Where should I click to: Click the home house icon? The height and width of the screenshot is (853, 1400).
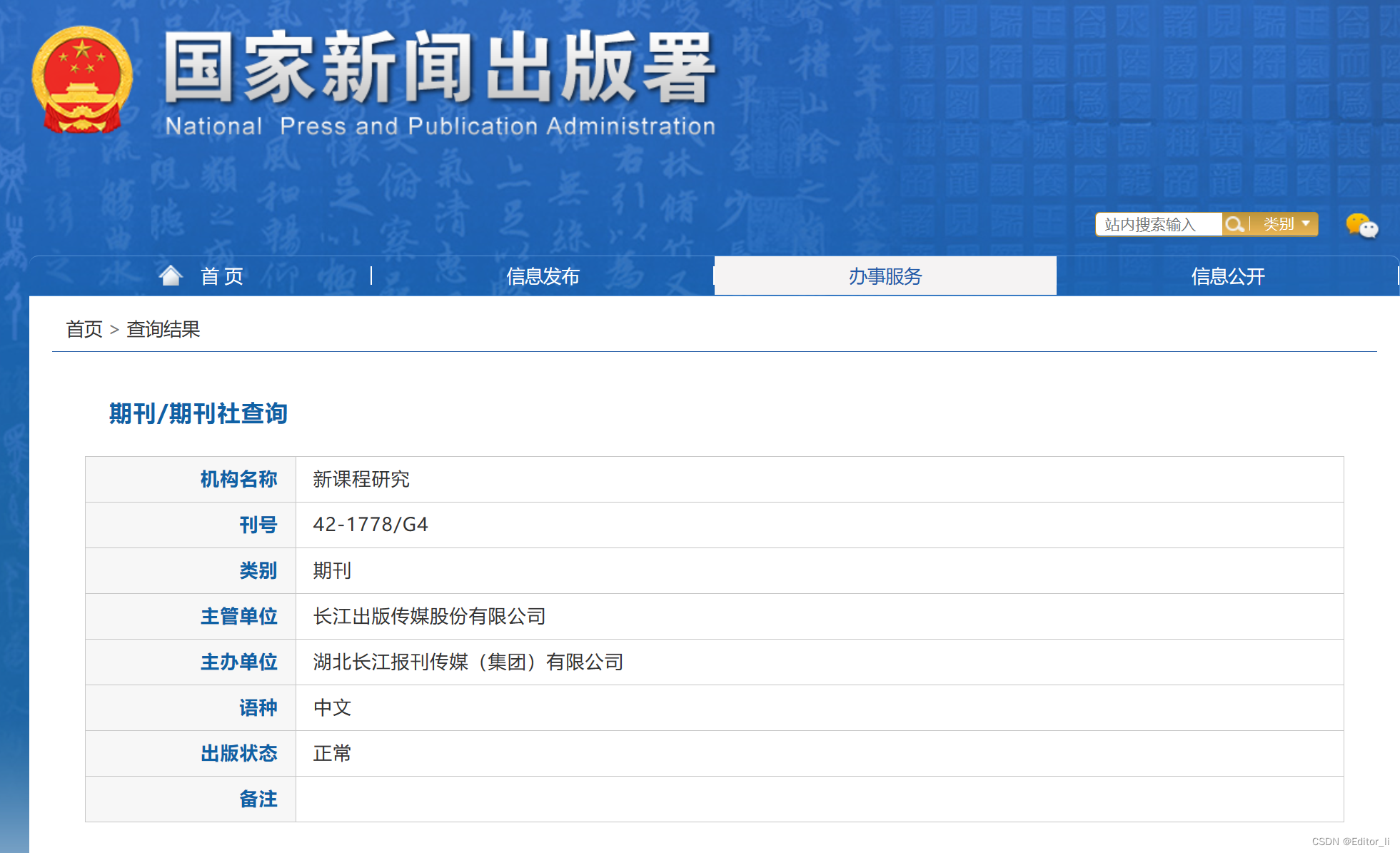tap(171, 276)
